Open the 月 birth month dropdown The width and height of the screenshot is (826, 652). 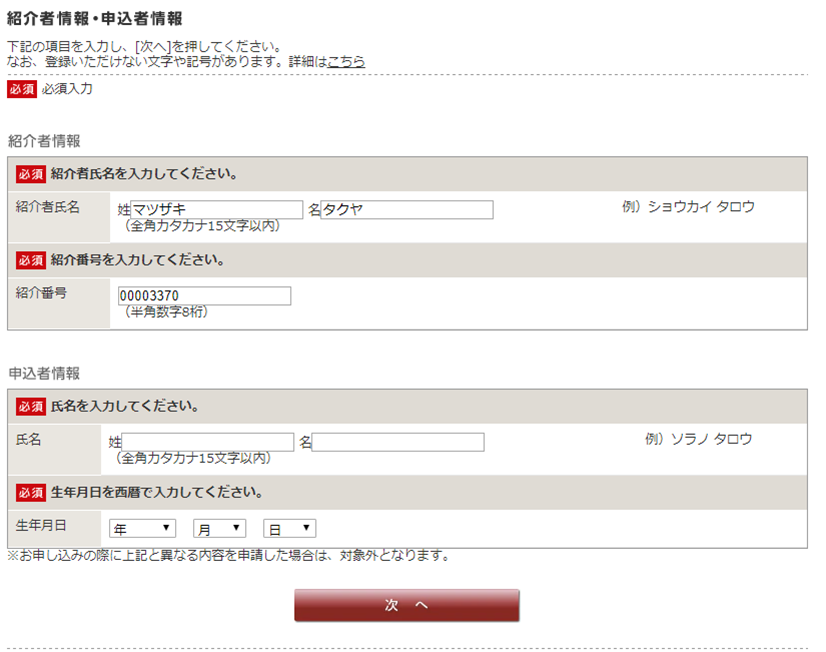[220, 528]
